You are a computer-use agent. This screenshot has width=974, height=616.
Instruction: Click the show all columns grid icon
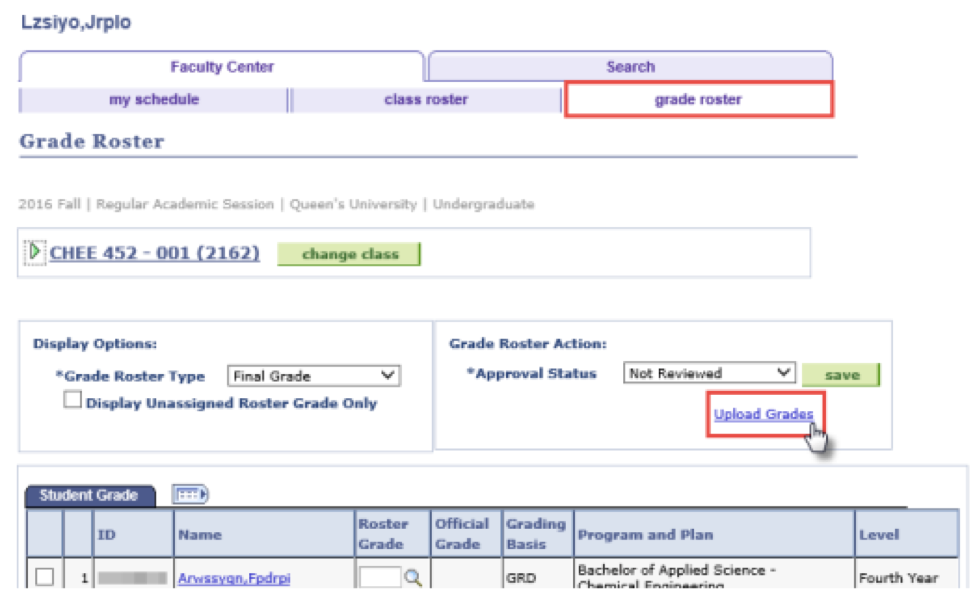(x=189, y=494)
